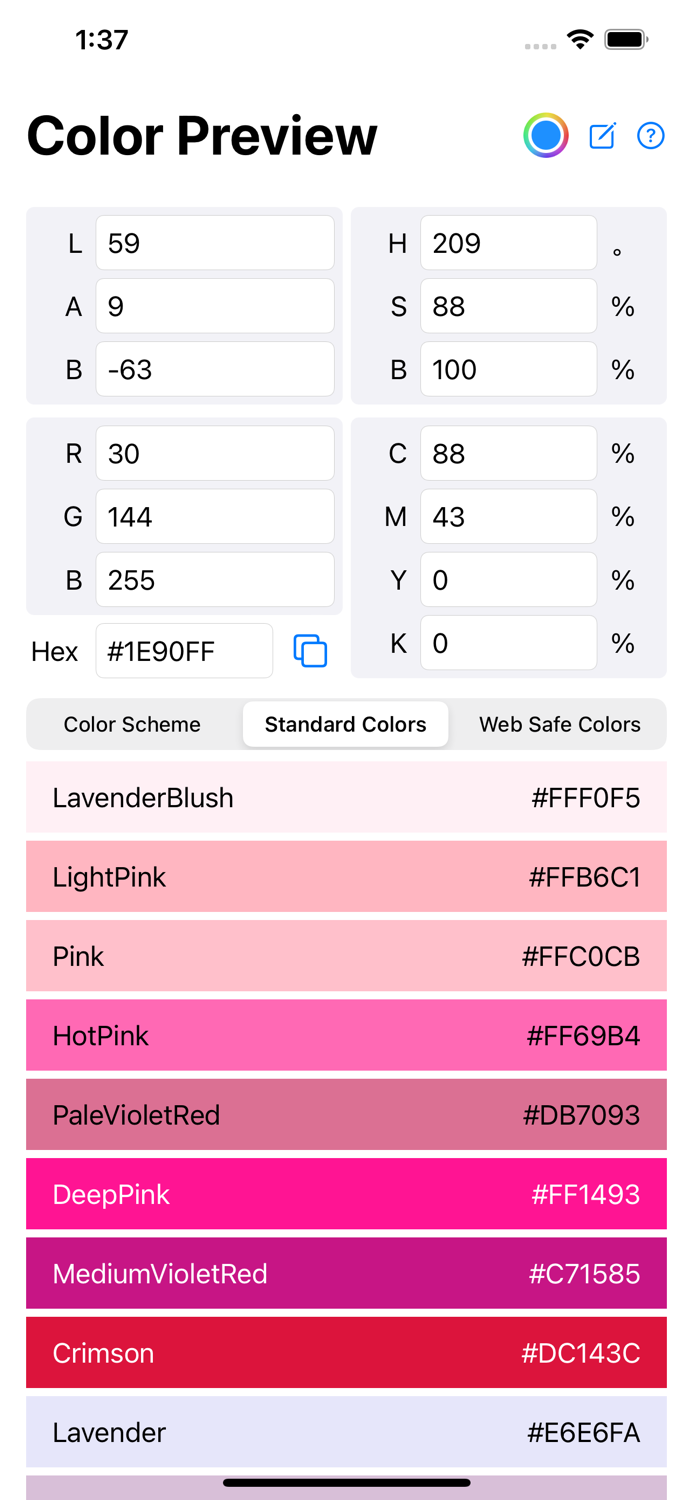Edit the red (R) value field

pyautogui.click(x=214, y=453)
